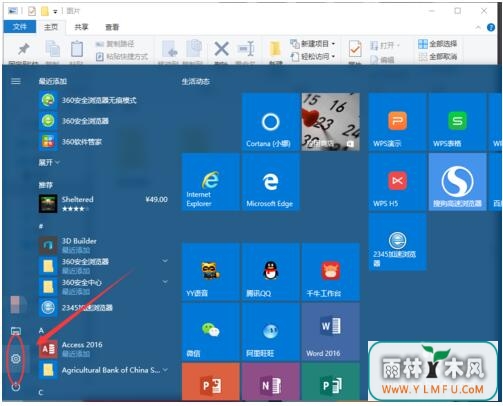Launch Publisher tile

coord(330,382)
